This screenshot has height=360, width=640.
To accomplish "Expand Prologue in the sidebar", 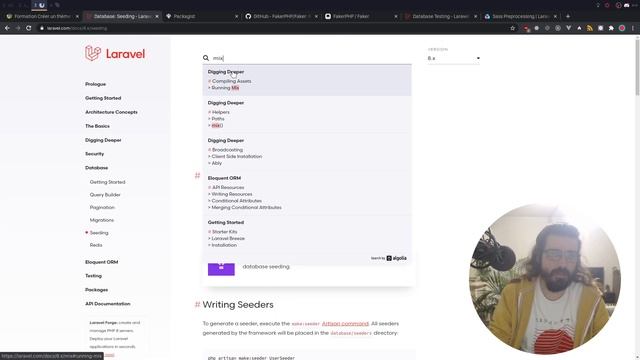I will click(x=96, y=84).
